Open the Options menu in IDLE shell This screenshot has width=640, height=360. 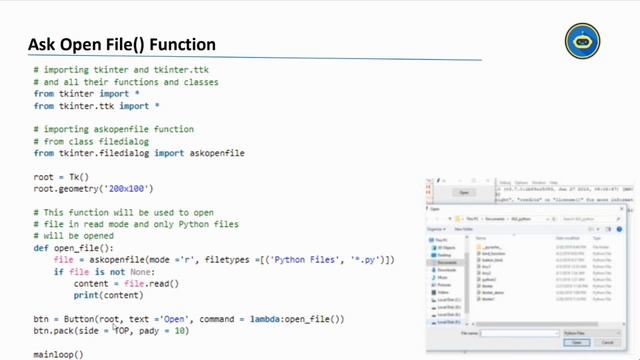(x=521, y=182)
